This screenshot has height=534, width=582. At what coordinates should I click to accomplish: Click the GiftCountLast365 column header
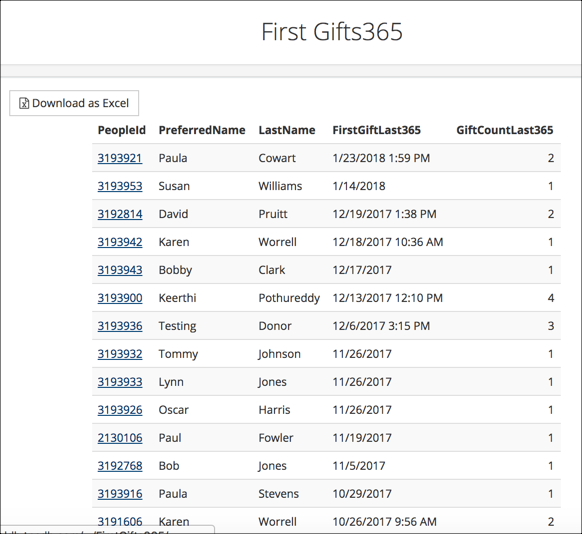[505, 130]
